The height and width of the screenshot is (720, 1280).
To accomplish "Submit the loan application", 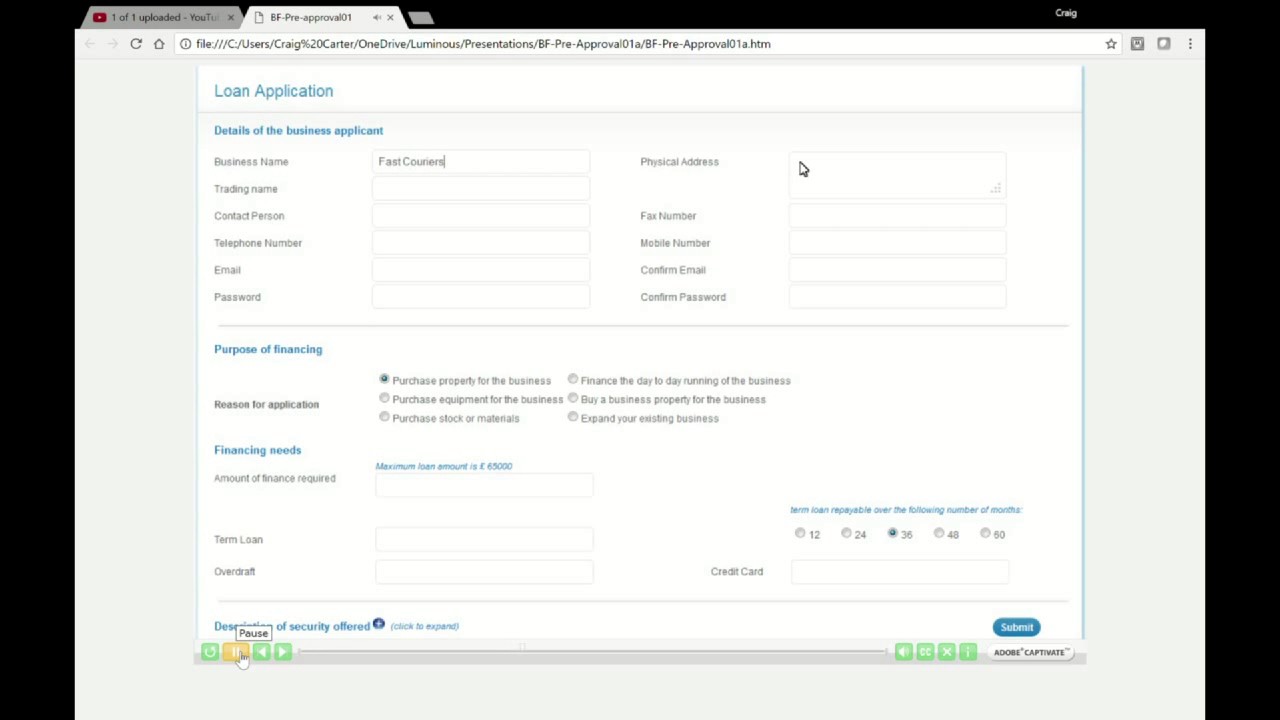I will pyautogui.click(x=1017, y=627).
